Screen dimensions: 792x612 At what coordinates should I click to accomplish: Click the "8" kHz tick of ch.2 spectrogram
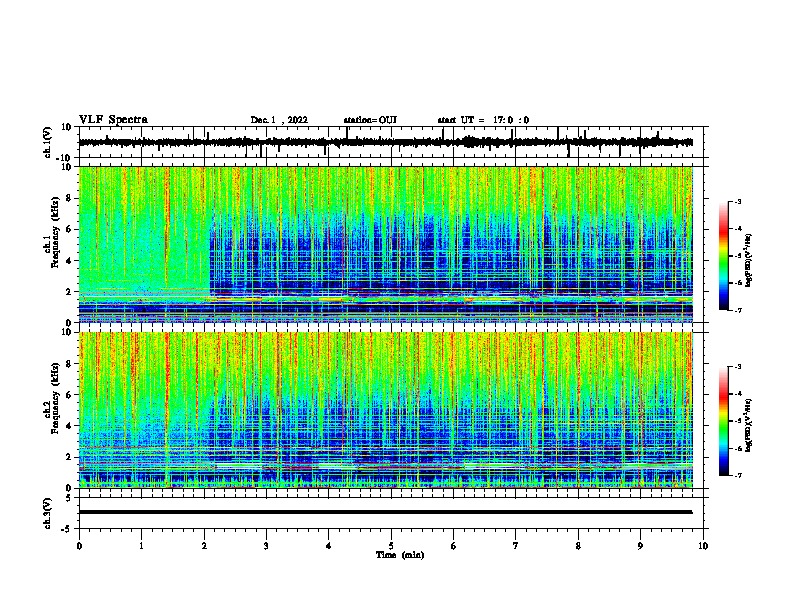(70, 364)
